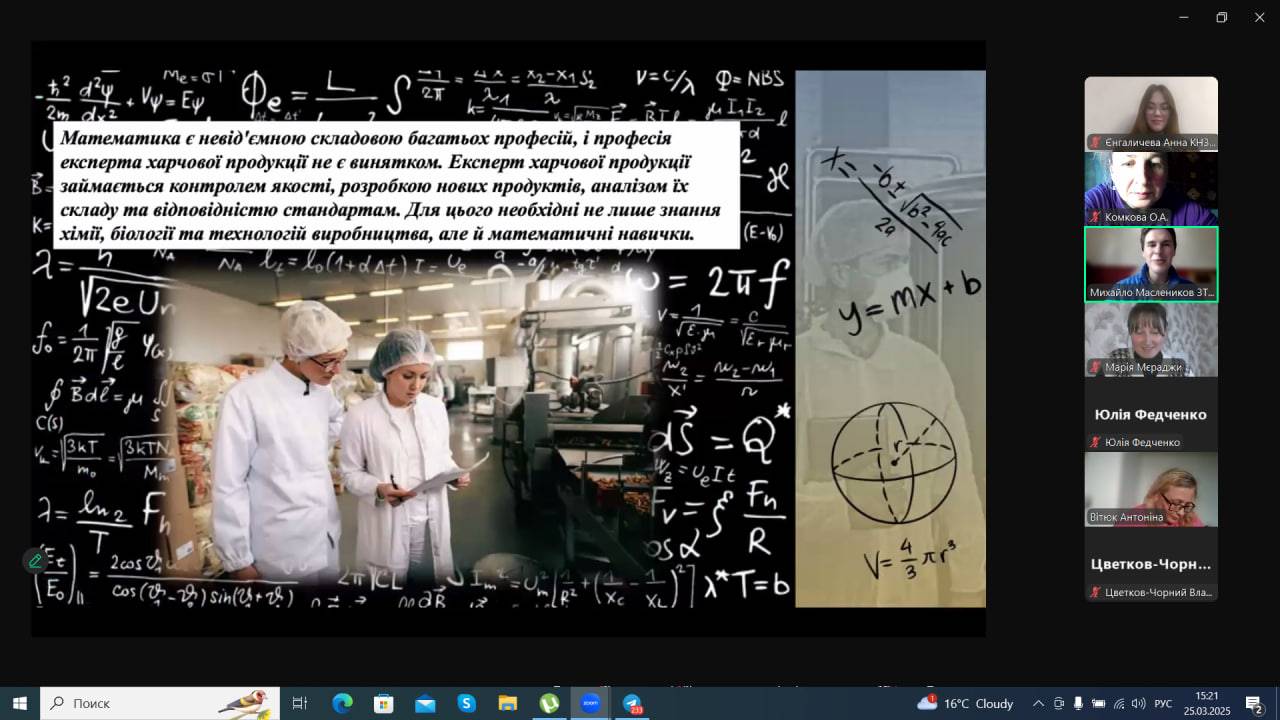Select Комкова О.А. video thumbnail
This screenshot has height=720, width=1280.
click(1151, 188)
